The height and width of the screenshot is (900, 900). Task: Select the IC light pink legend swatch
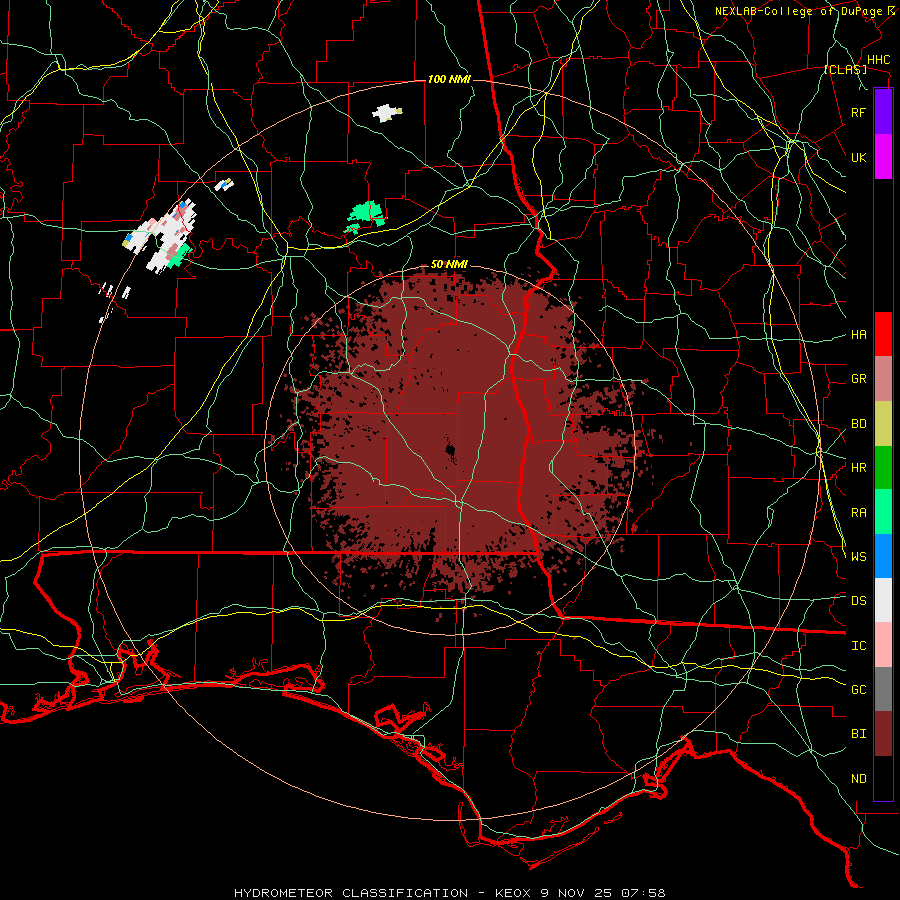883,645
